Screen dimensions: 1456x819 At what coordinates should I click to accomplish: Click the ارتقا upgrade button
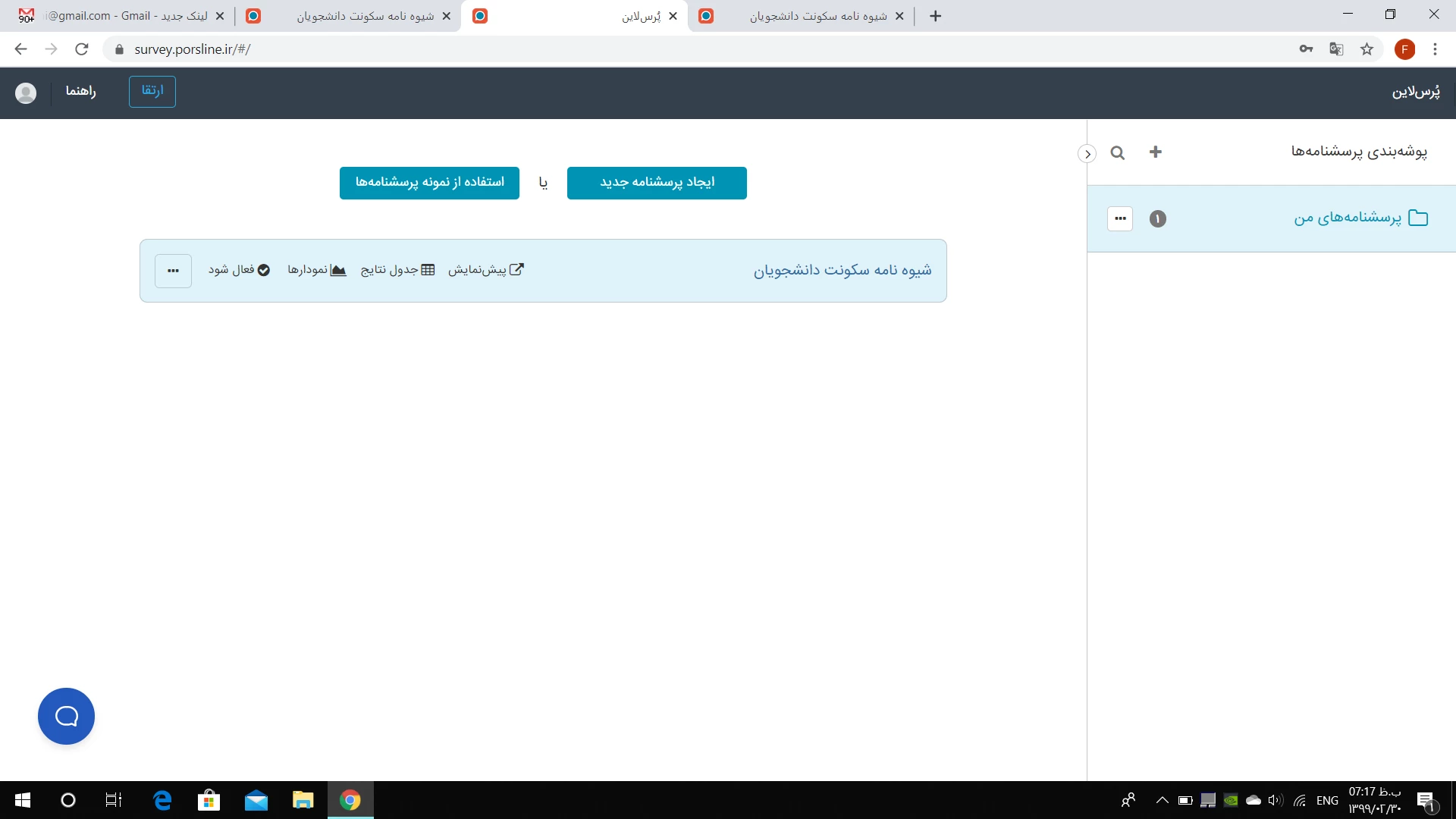point(152,91)
